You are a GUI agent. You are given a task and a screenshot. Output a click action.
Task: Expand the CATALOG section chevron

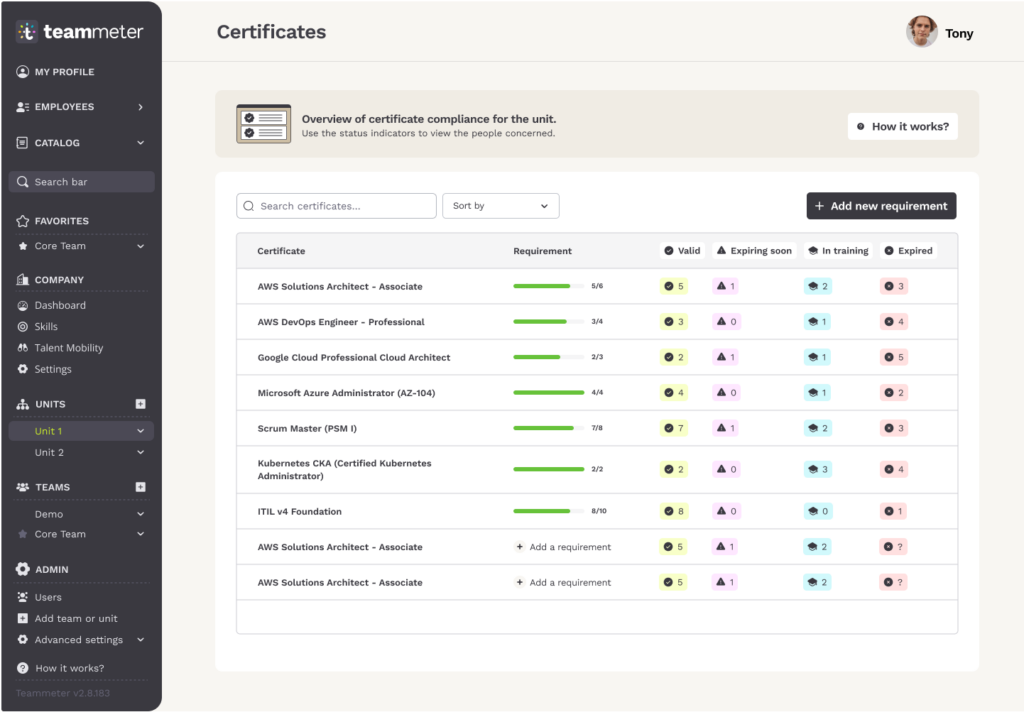[140, 143]
